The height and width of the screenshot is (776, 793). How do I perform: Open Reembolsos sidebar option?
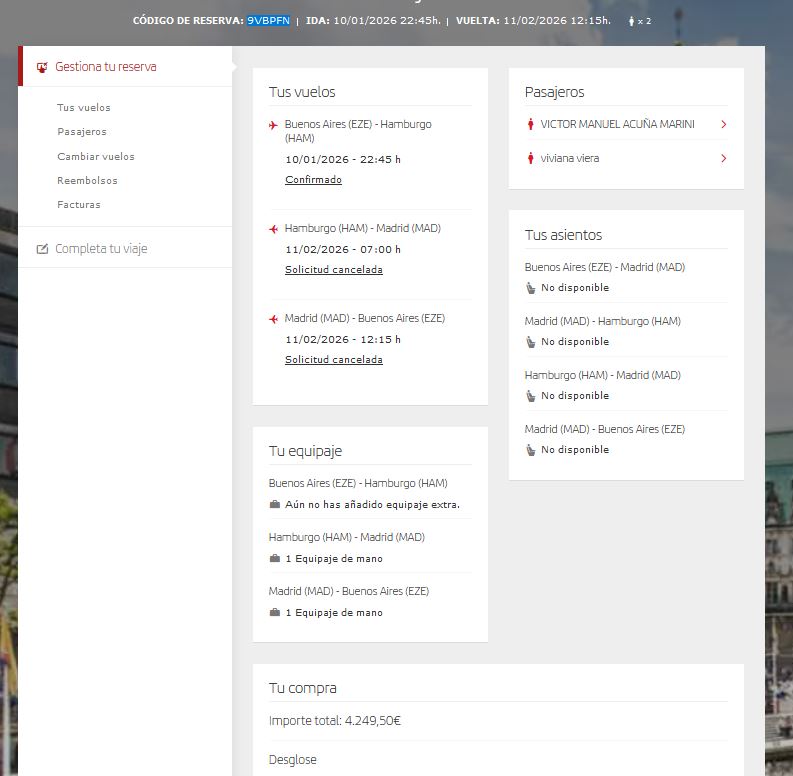(x=87, y=181)
